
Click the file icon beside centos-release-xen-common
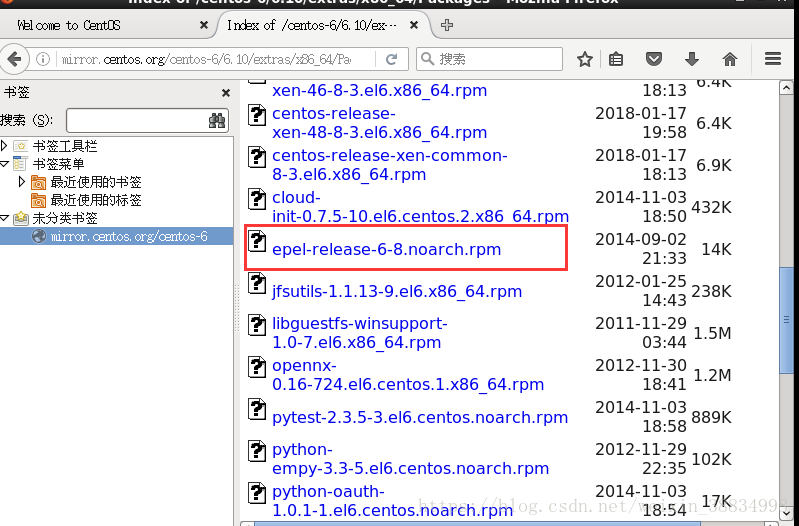257,157
